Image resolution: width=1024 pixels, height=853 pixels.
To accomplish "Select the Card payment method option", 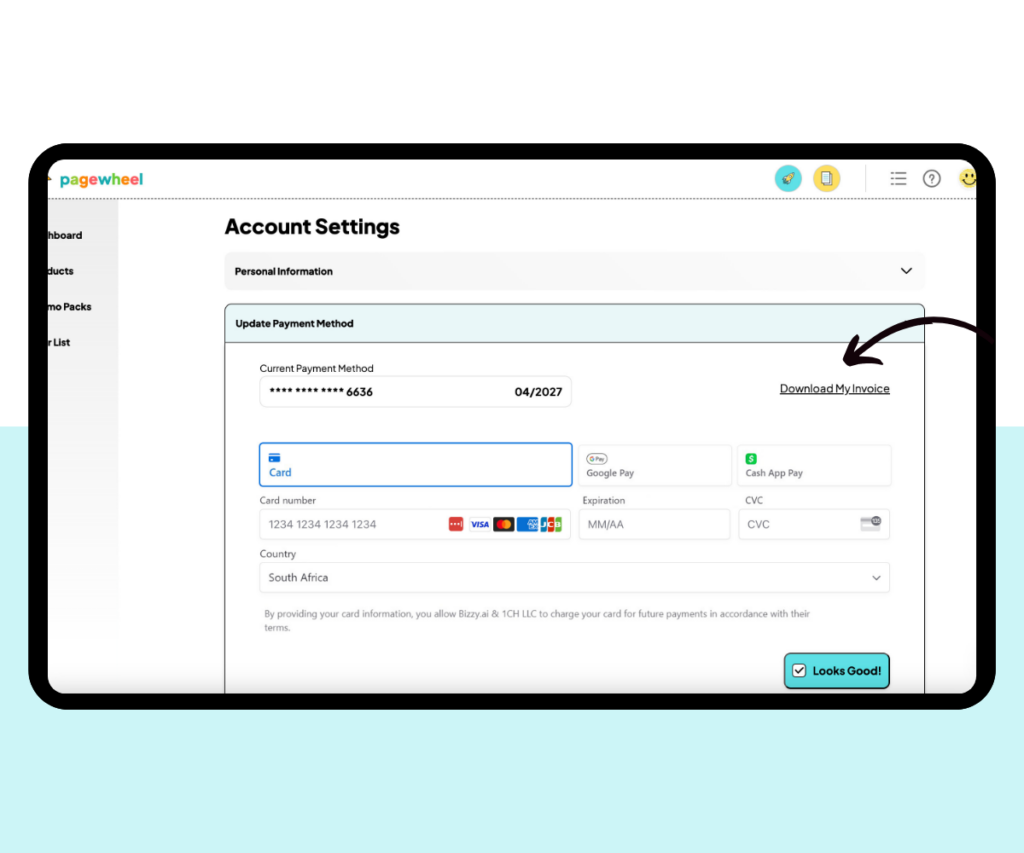I will (x=415, y=464).
